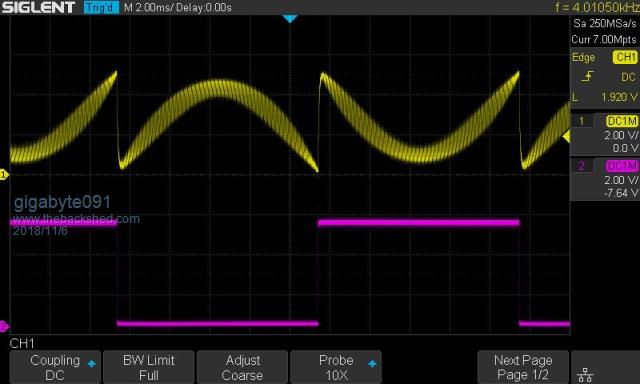Toggle the channel 2 DC1M box
This screenshot has width=640, height=384.
(x=622, y=166)
